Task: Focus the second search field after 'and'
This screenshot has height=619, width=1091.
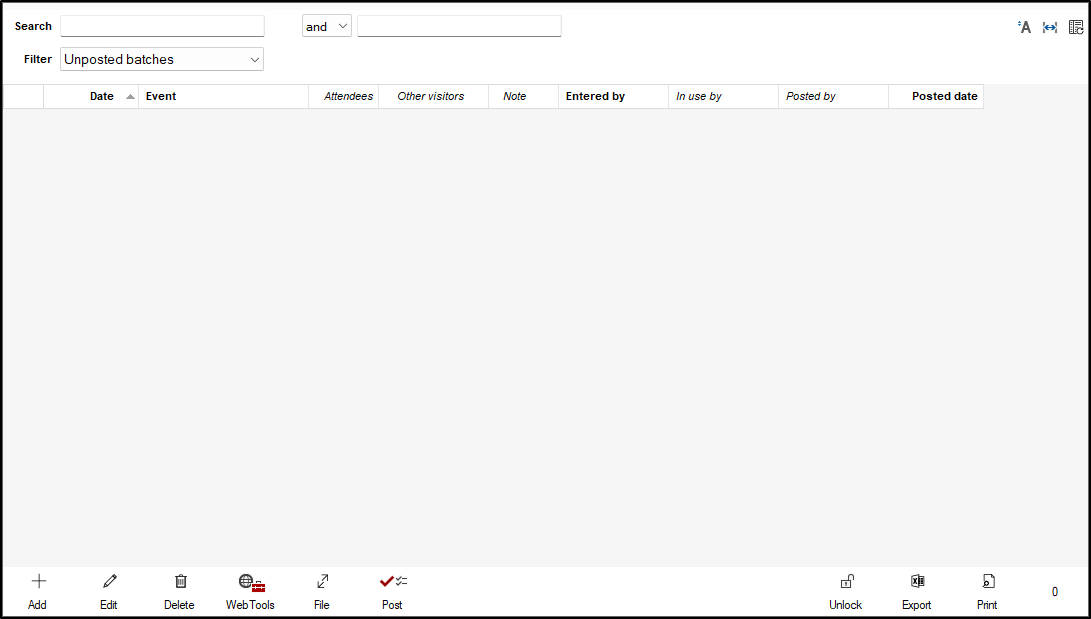Action: [x=459, y=26]
